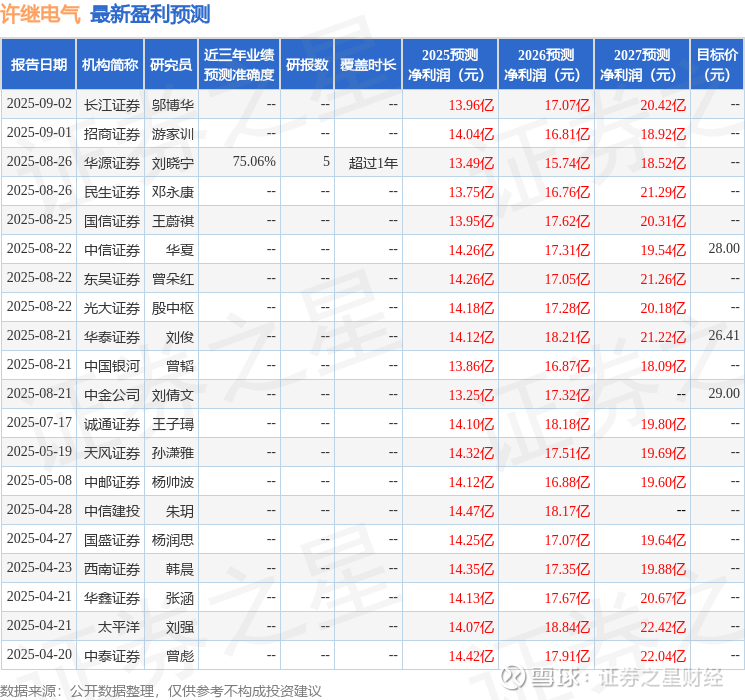Select the 2026预测净利润 column header
This screenshot has width=745, height=700.
pyautogui.click(x=546, y=65)
